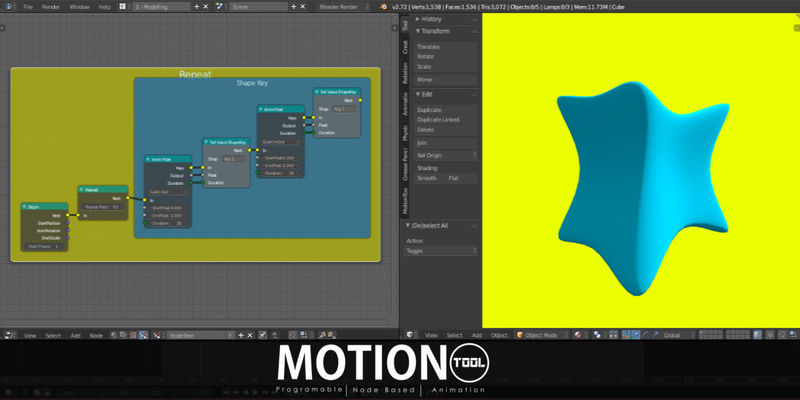Viewport: 800px width, 400px height.
Task: Click the copy nodes icon
Action: [322, 335]
